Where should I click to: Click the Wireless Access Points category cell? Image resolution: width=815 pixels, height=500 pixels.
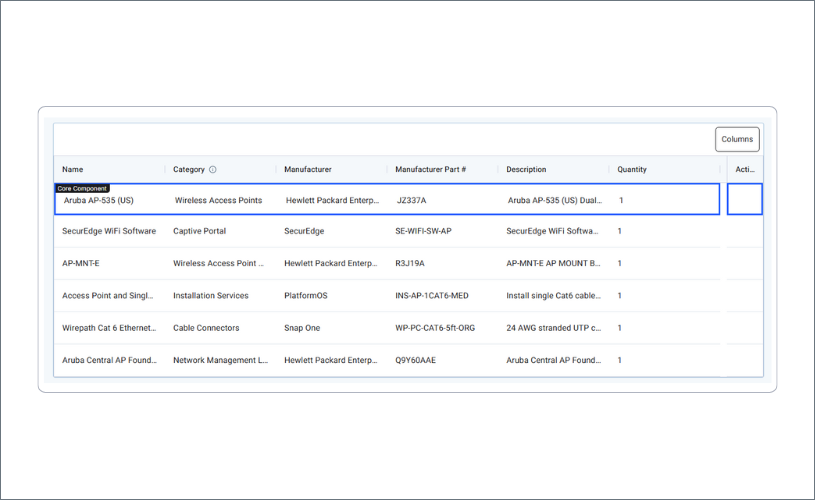pos(218,200)
